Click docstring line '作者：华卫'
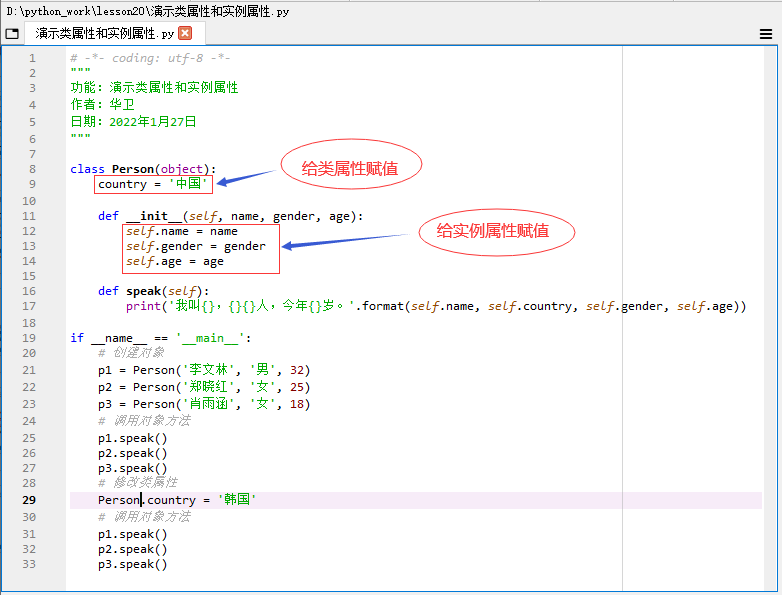 click(x=102, y=104)
